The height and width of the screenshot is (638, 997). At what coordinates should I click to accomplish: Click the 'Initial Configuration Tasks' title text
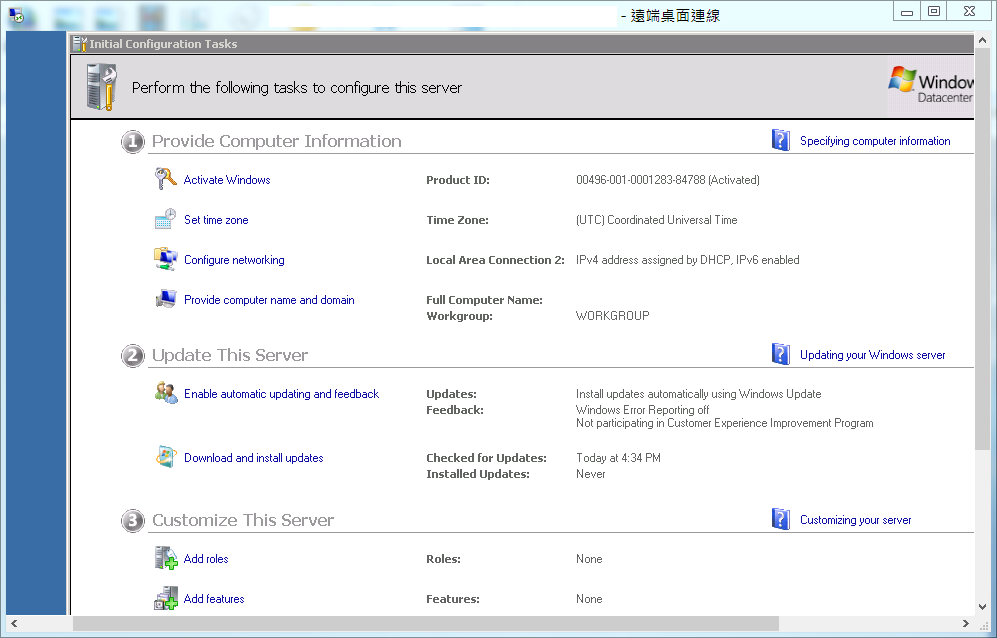(163, 44)
